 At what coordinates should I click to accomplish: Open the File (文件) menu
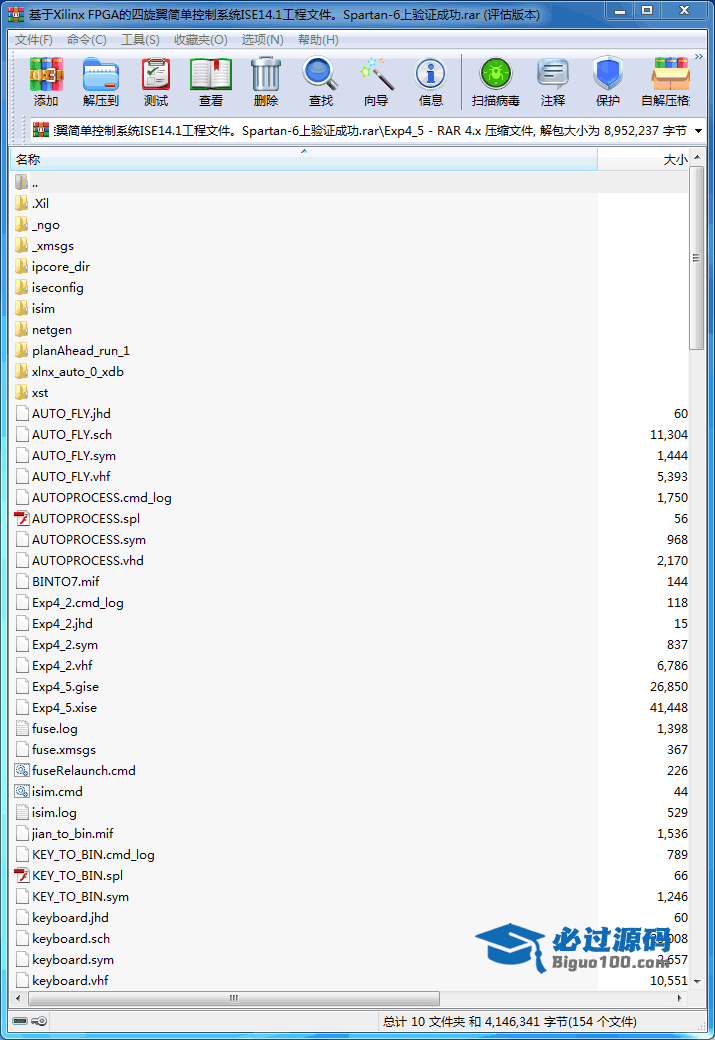34,40
